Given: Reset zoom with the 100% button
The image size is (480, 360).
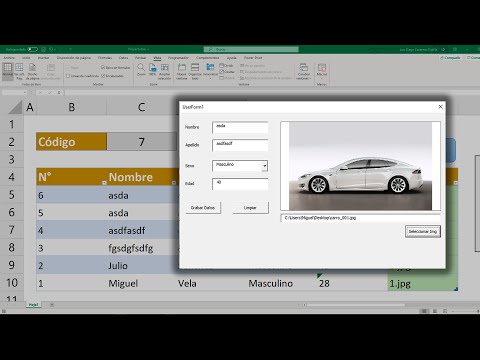Looking at the screenshot, I should (x=152, y=69).
